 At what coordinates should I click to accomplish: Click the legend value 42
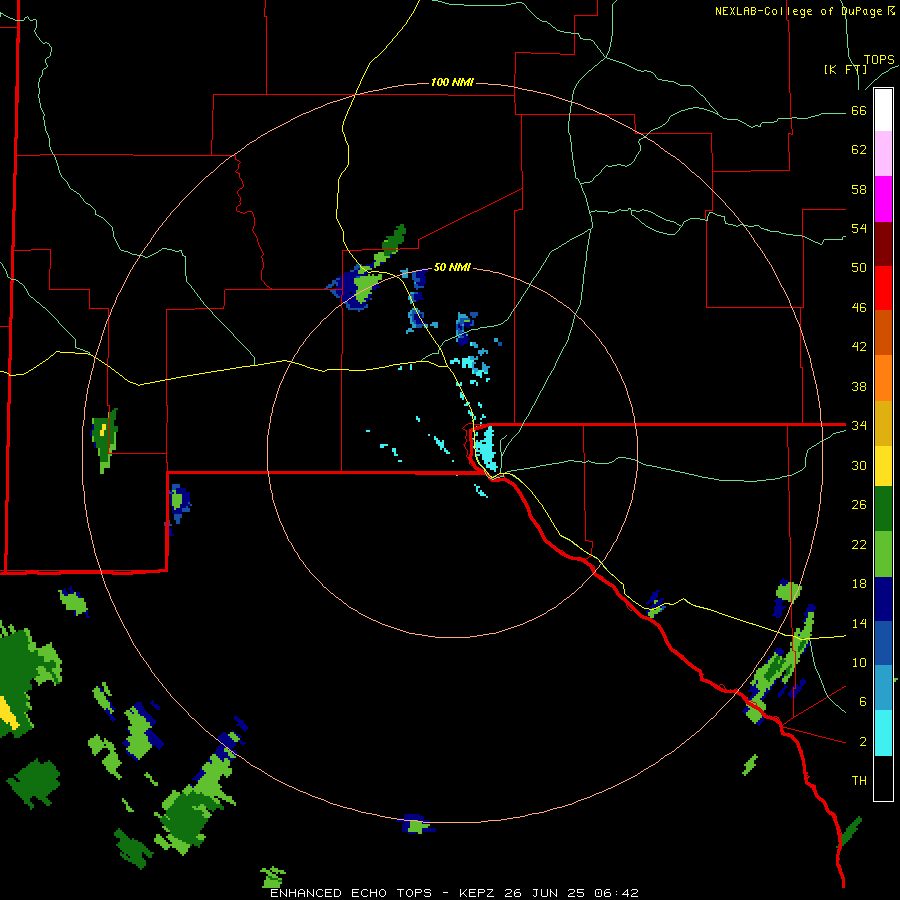pos(859,346)
